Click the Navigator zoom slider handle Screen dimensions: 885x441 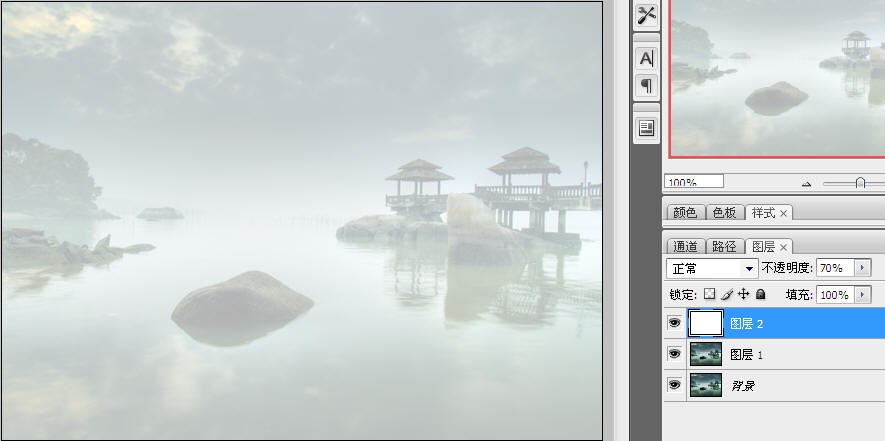coord(860,183)
